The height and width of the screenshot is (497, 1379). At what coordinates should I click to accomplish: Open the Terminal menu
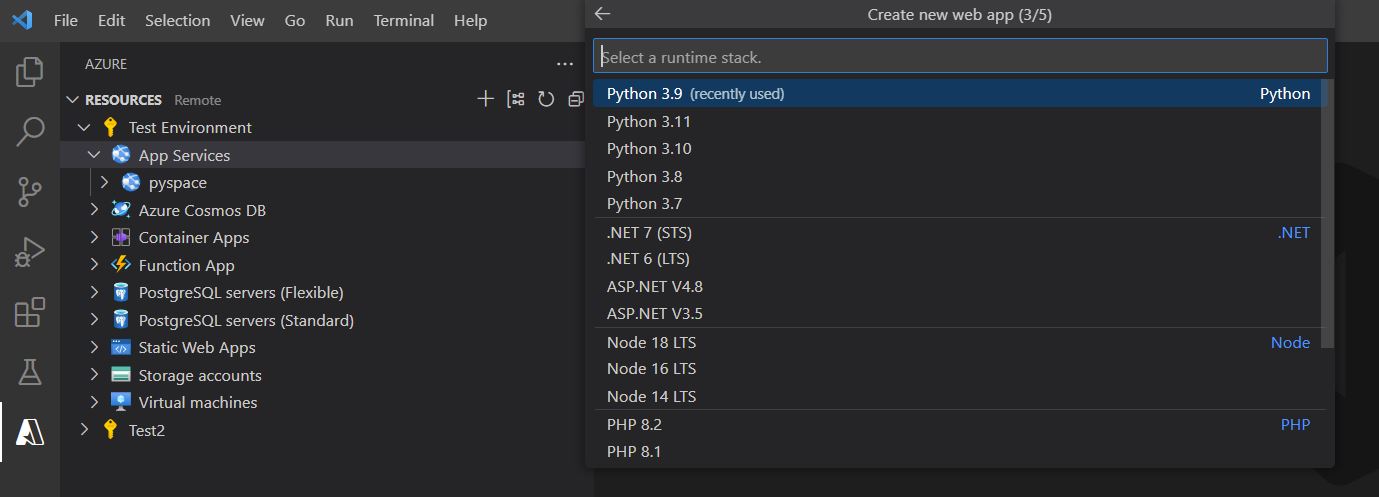403,20
